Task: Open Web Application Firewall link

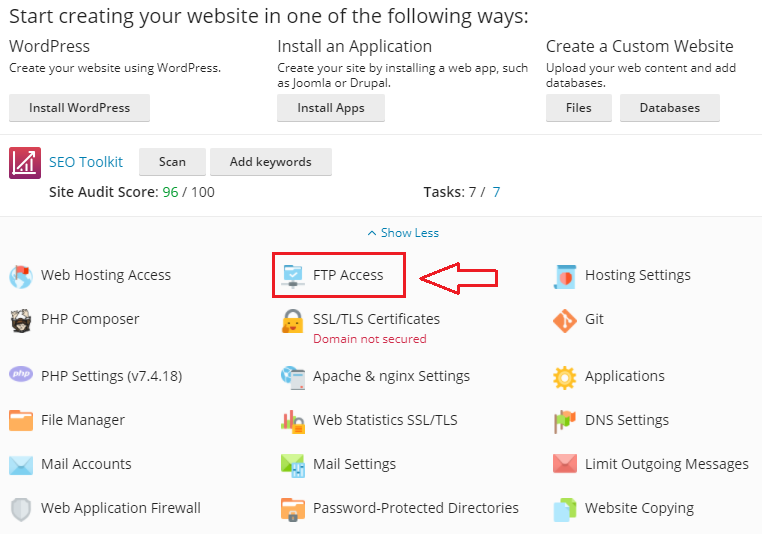Action: 121,508
